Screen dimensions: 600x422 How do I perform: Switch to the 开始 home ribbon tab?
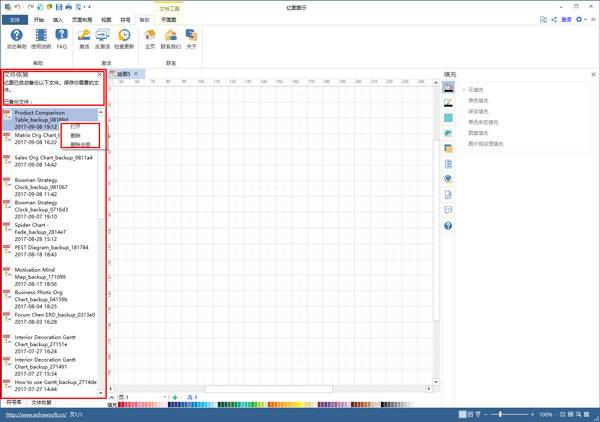point(39,20)
